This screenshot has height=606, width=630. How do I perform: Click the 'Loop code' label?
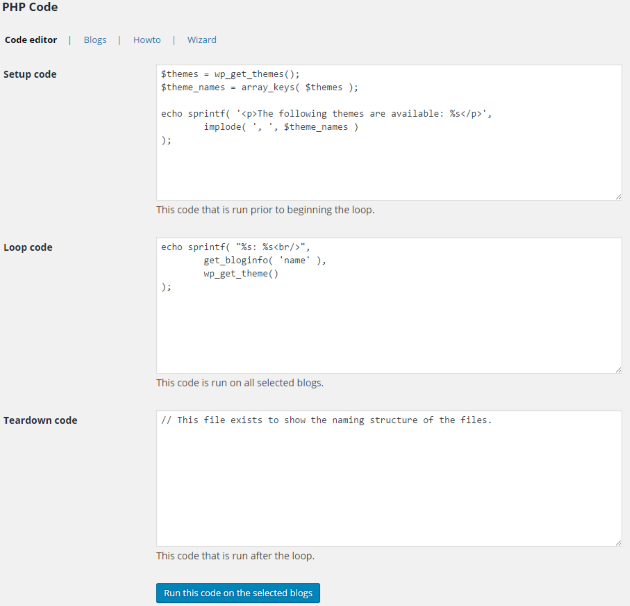coord(28,247)
